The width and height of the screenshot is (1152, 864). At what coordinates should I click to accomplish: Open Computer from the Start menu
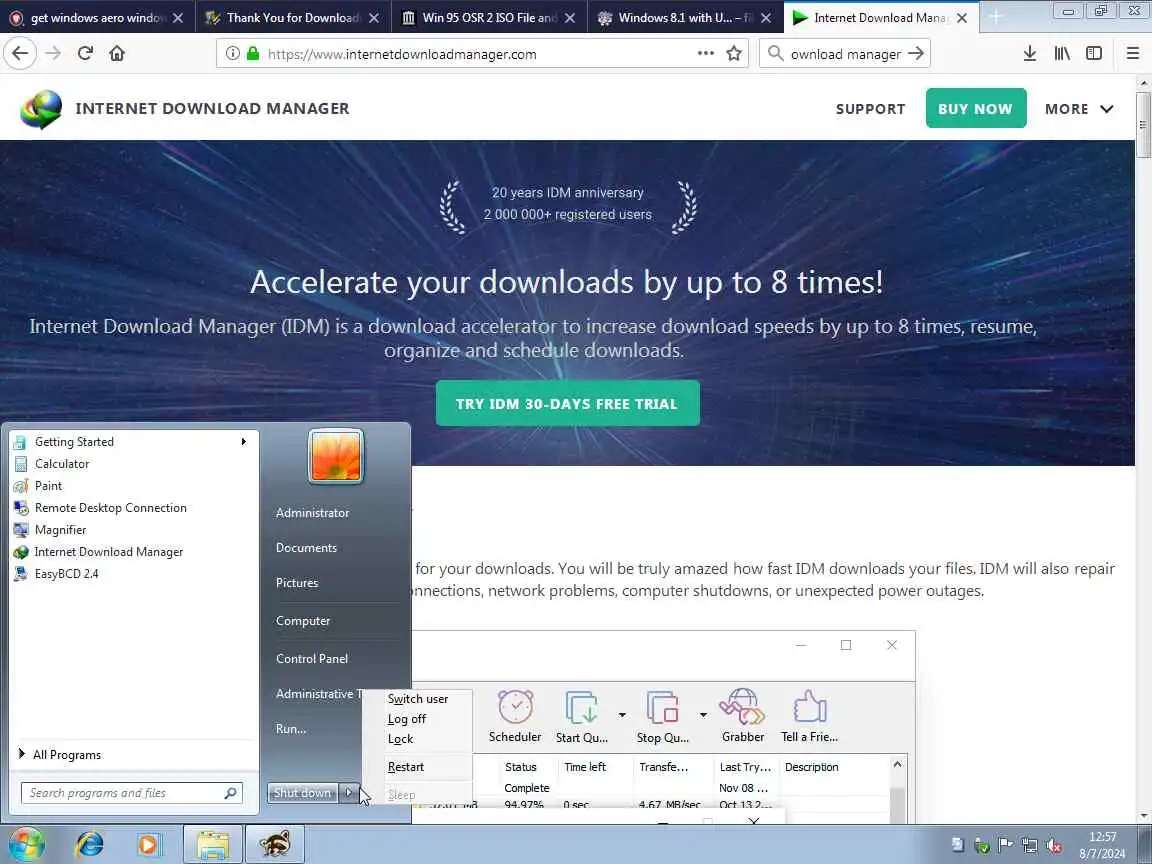[x=303, y=621]
